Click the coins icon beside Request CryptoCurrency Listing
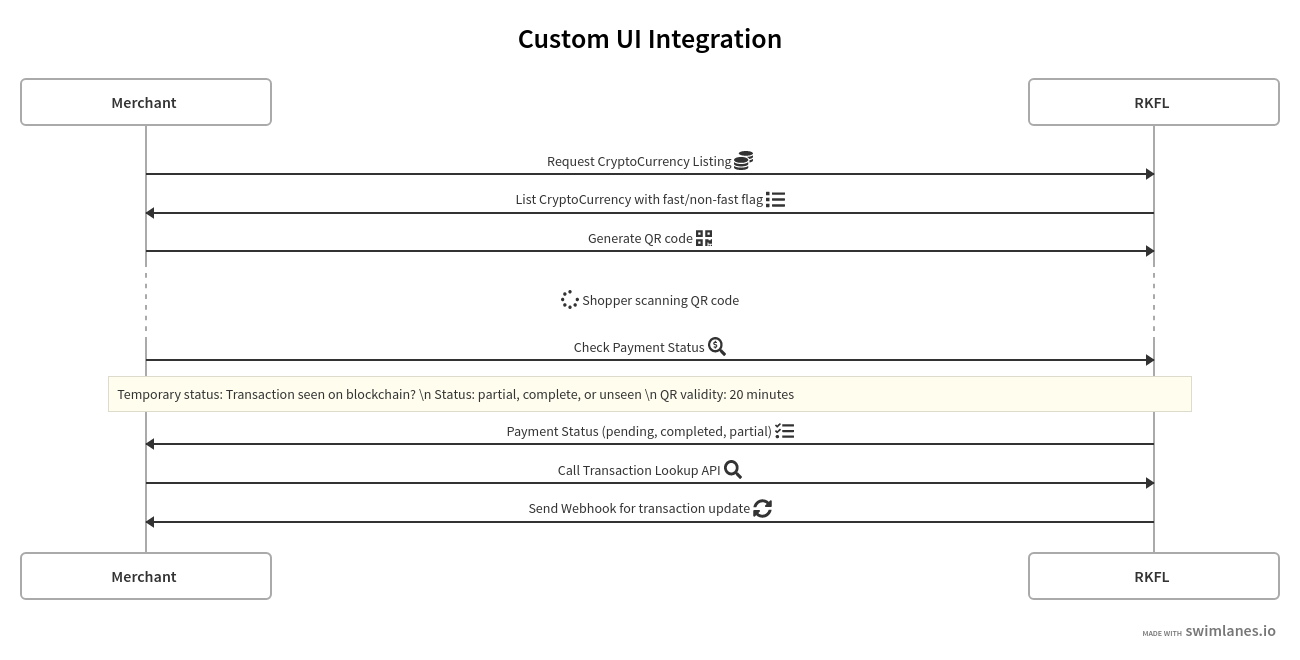 pyautogui.click(x=743, y=160)
